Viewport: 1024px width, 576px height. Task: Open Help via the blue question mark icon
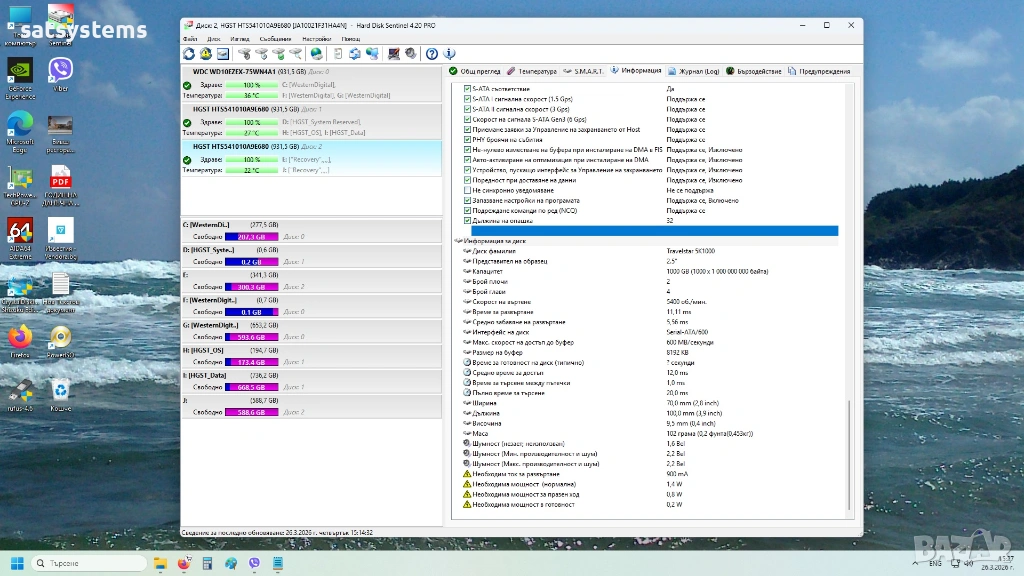point(432,54)
